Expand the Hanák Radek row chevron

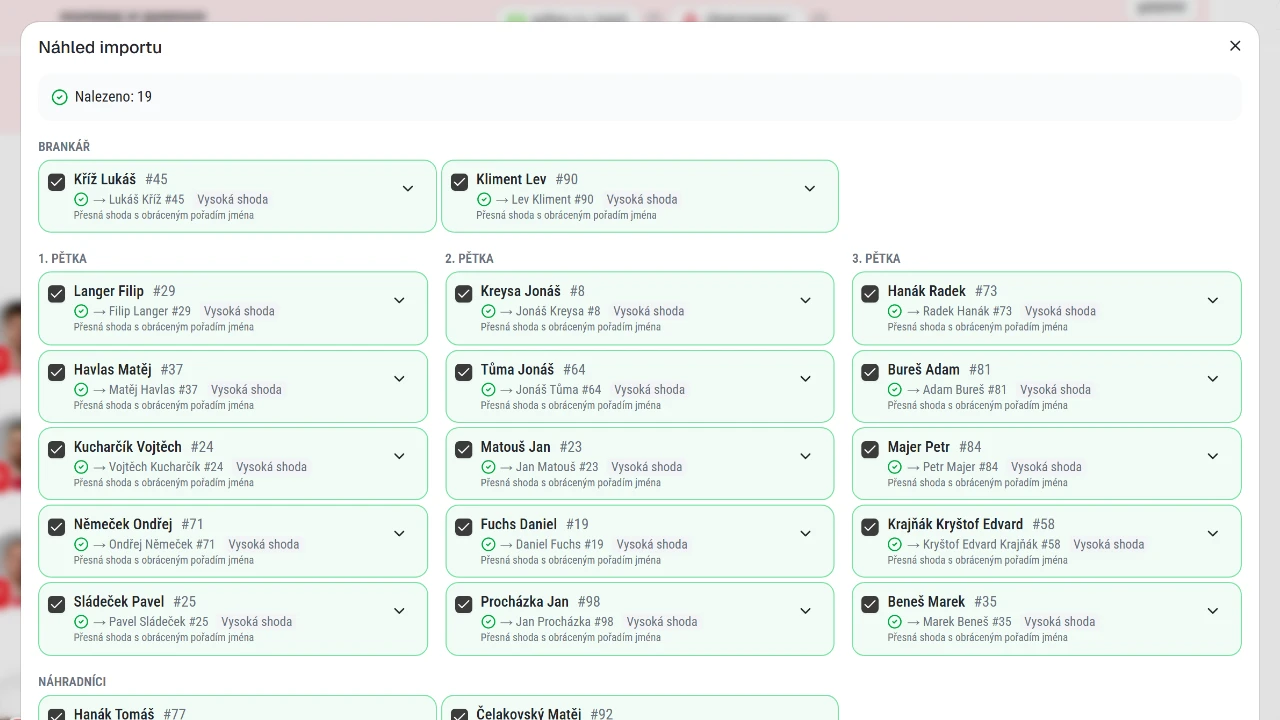pyautogui.click(x=1213, y=300)
